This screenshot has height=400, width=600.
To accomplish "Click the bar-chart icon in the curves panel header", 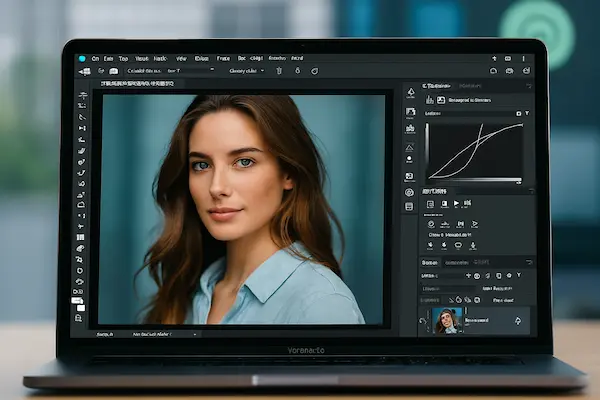I will click(430, 100).
